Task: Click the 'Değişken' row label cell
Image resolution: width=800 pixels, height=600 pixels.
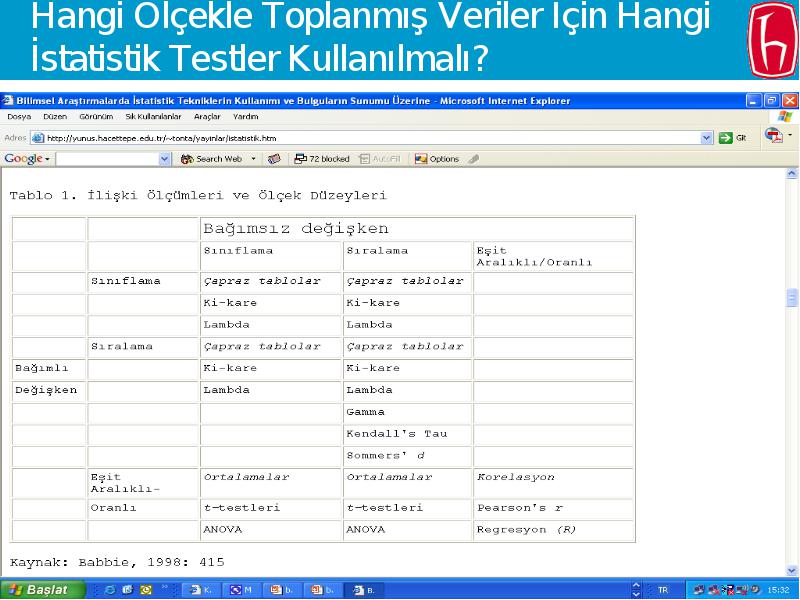Action: (x=49, y=391)
